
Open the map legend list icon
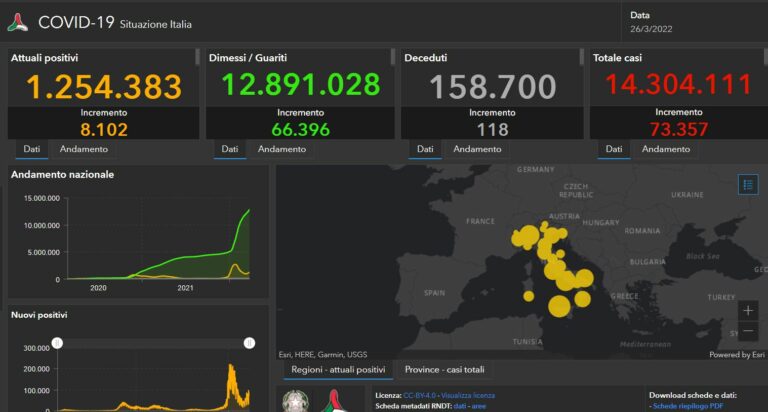(748, 185)
